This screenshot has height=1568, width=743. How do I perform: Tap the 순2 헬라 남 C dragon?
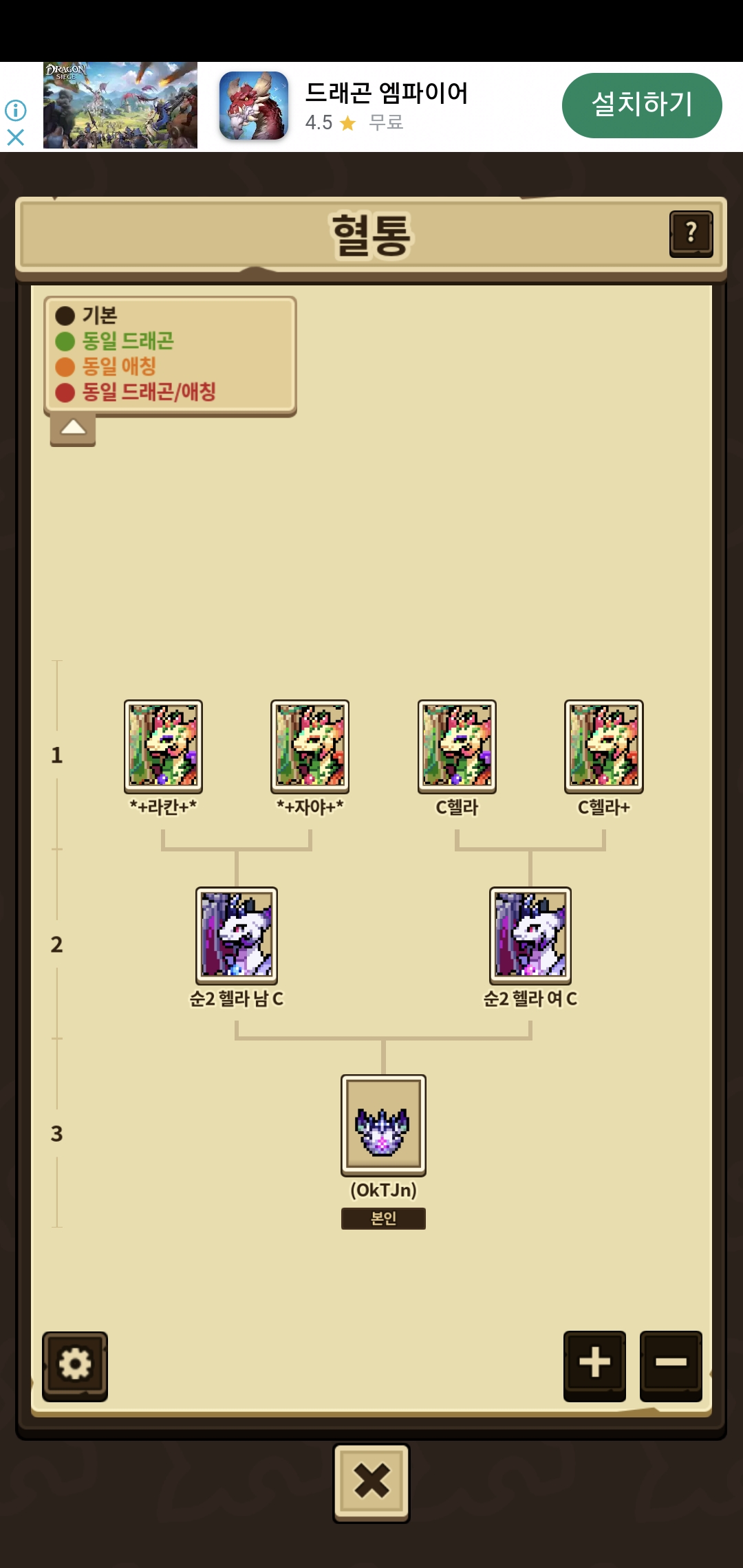[237, 935]
